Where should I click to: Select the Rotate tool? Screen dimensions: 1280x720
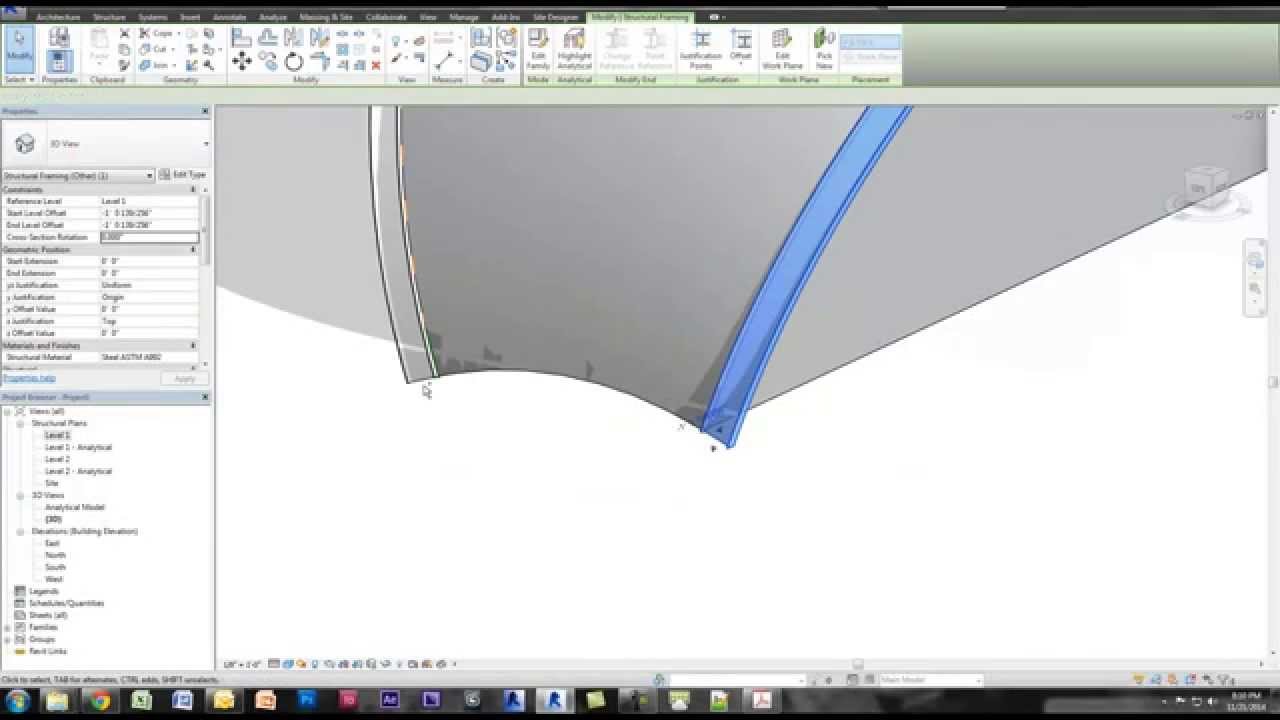(294, 62)
